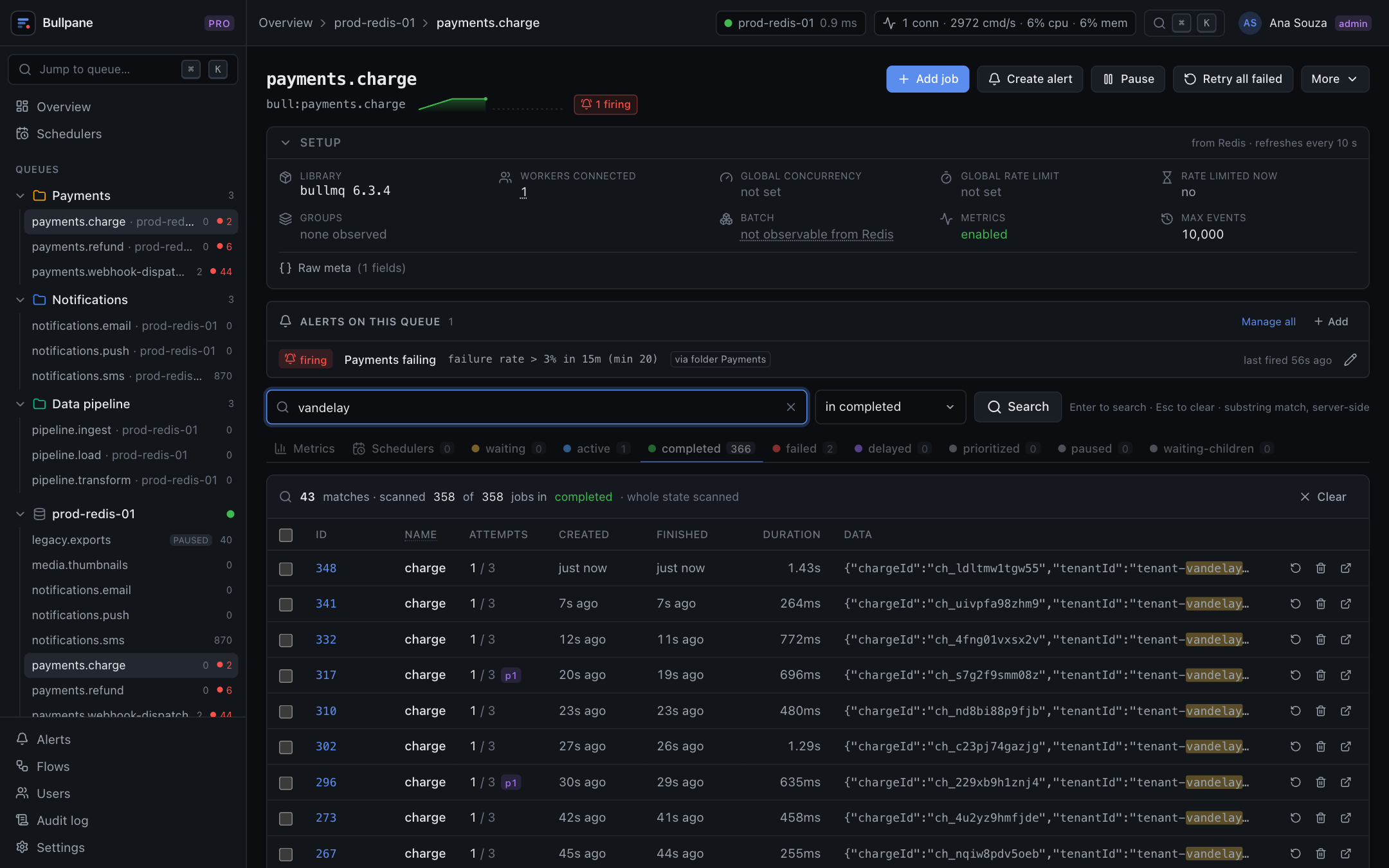The height and width of the screenshot is (868, 1389).
Task: Switch to the Metrics tab
Action: 305,449
